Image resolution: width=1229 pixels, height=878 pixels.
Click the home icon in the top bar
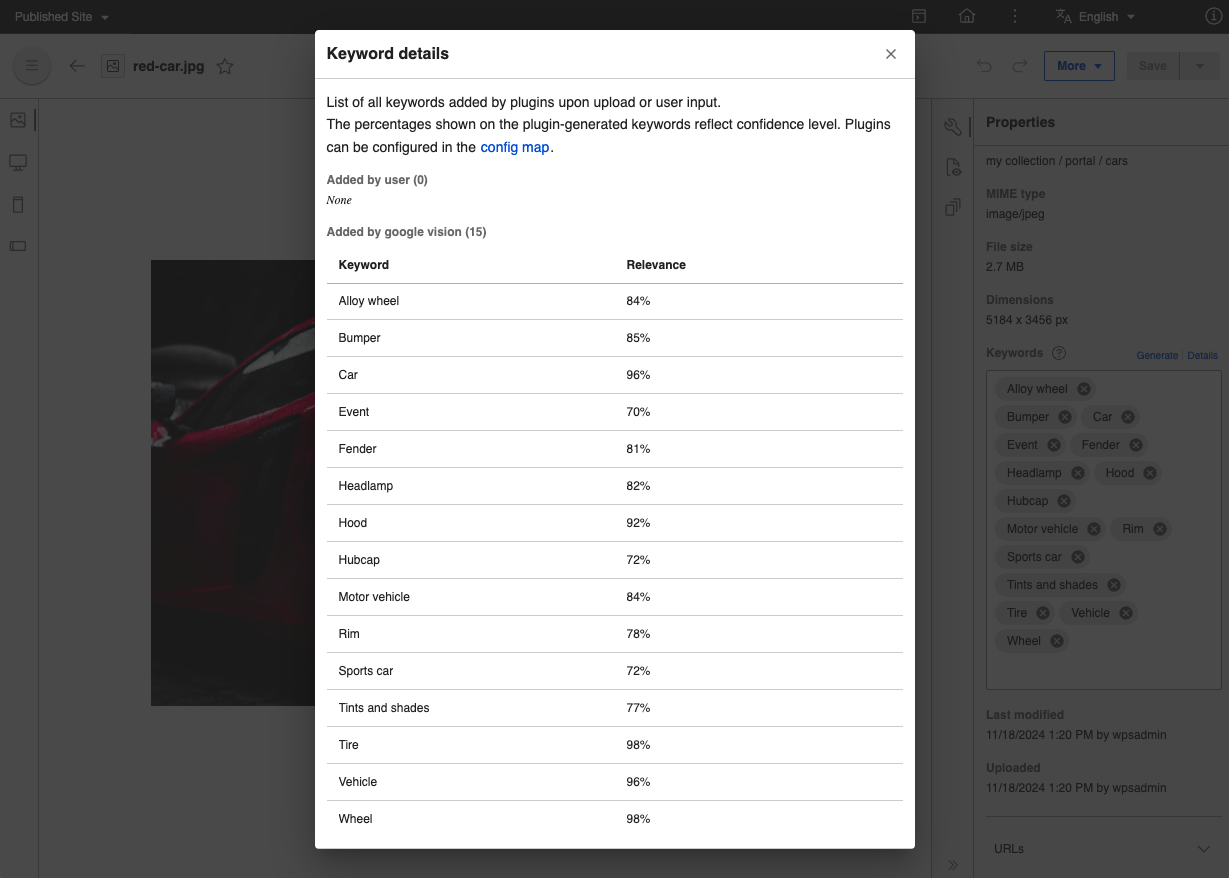966,16
